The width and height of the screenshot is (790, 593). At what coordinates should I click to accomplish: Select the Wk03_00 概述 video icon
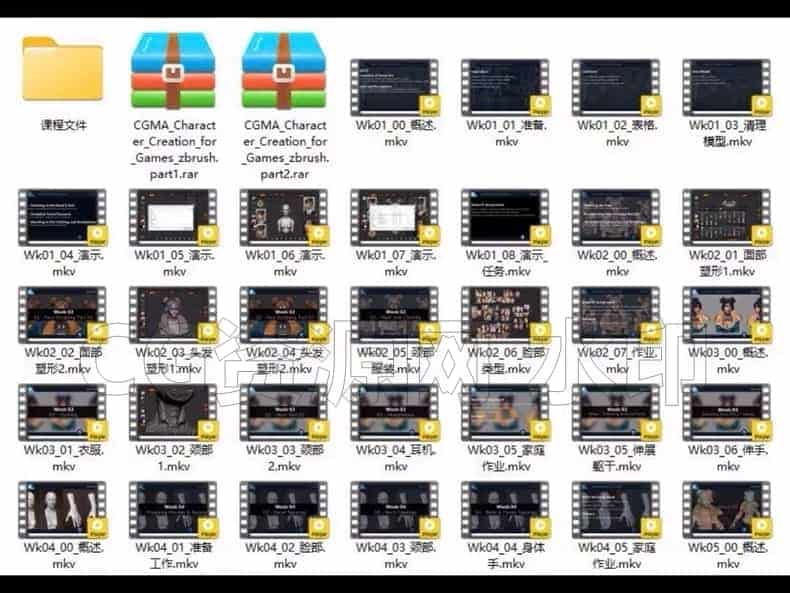[728, 315]
